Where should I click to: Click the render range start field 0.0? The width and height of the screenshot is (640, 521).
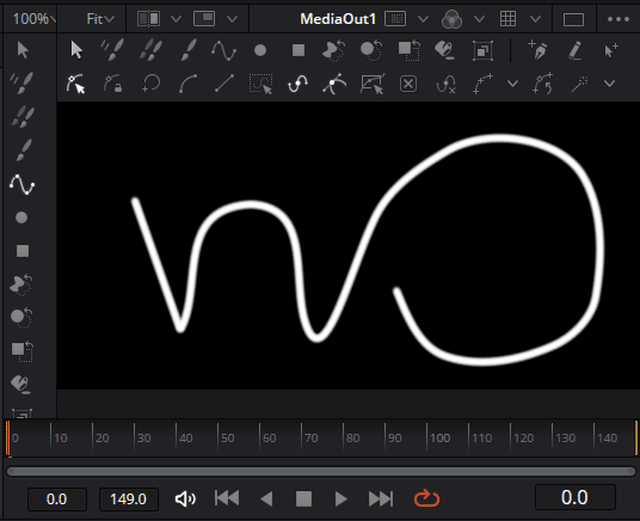(x=57, y=499)
